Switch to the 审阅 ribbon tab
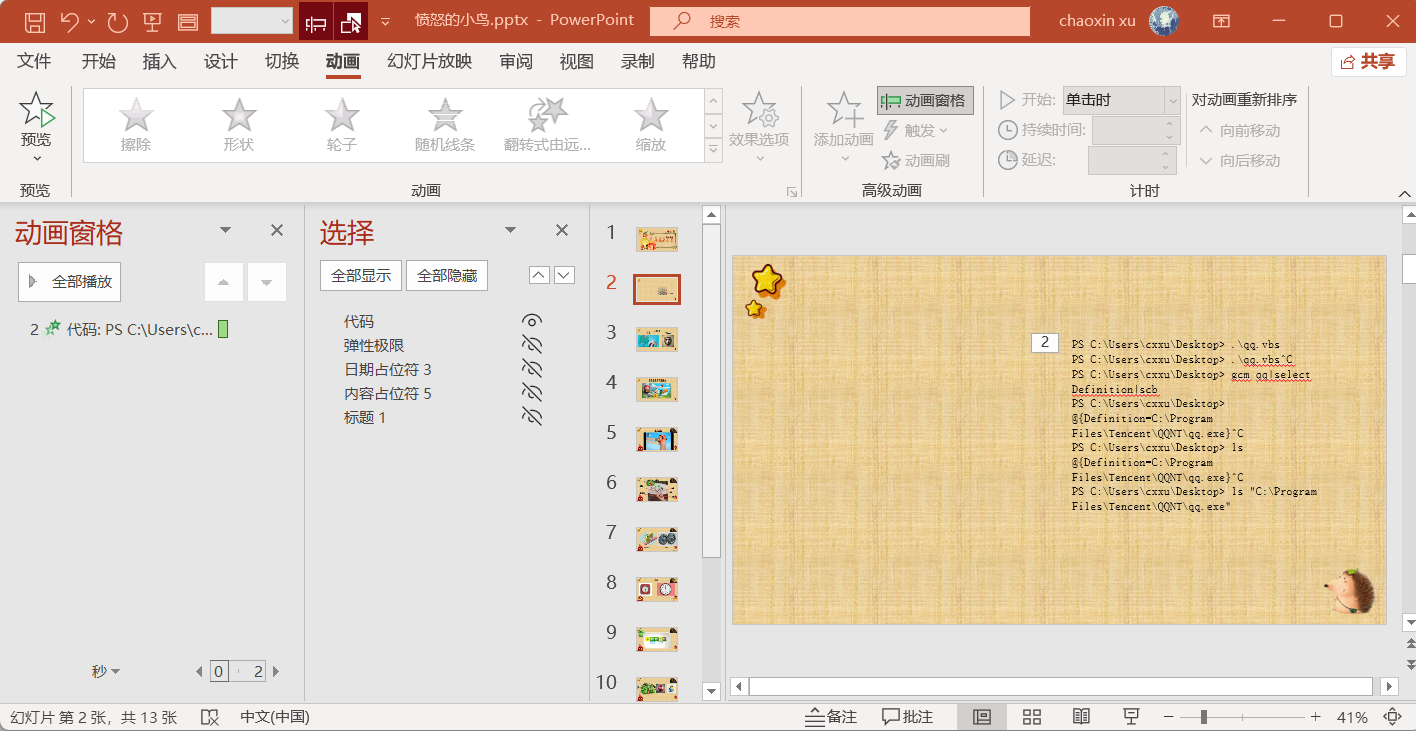 coord(516,62)
